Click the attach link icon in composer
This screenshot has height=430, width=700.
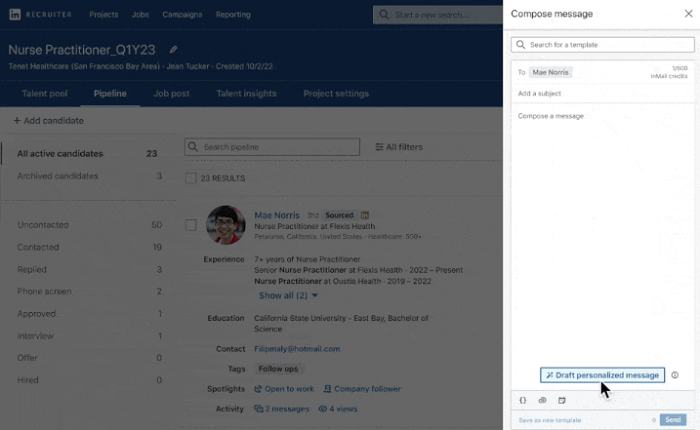(x=542, y=400)
